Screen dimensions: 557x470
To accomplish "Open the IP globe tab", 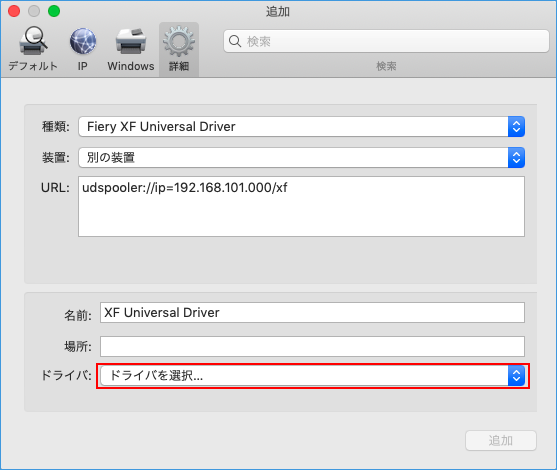I will [x=83, y=49].
